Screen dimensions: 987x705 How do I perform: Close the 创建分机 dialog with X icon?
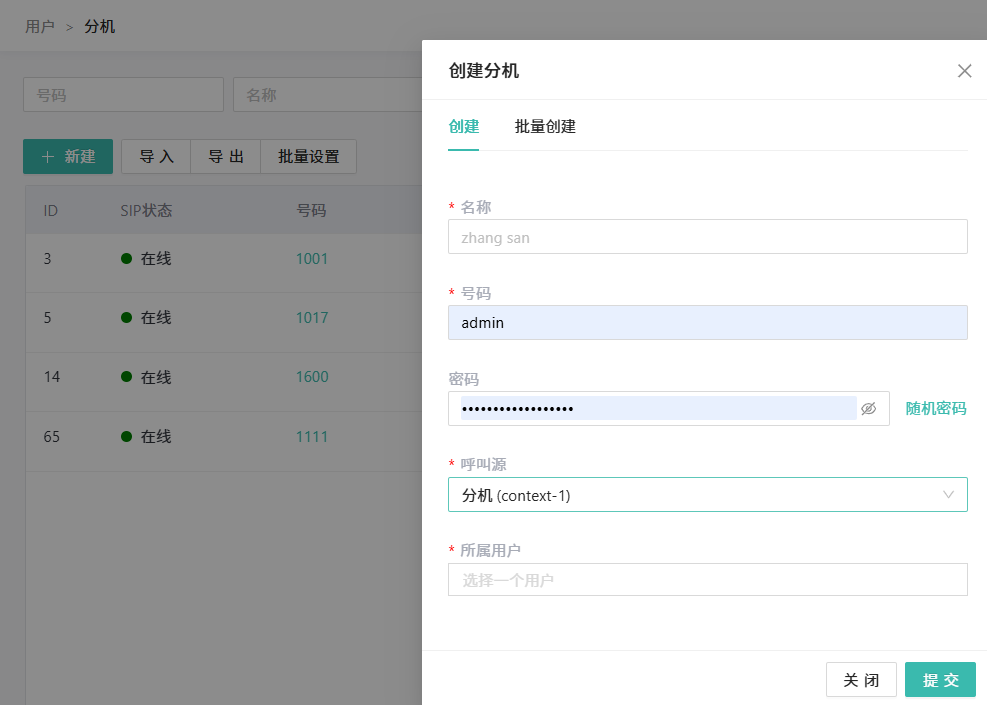964,71
